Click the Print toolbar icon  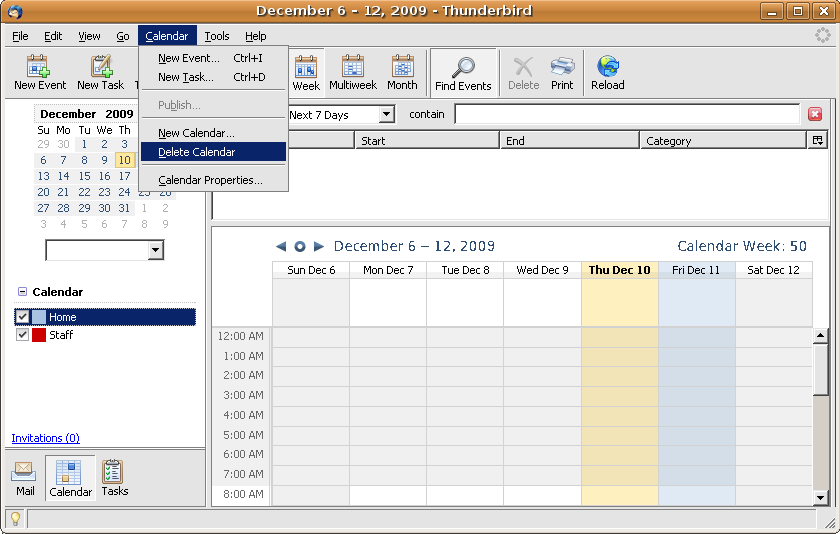562,66
